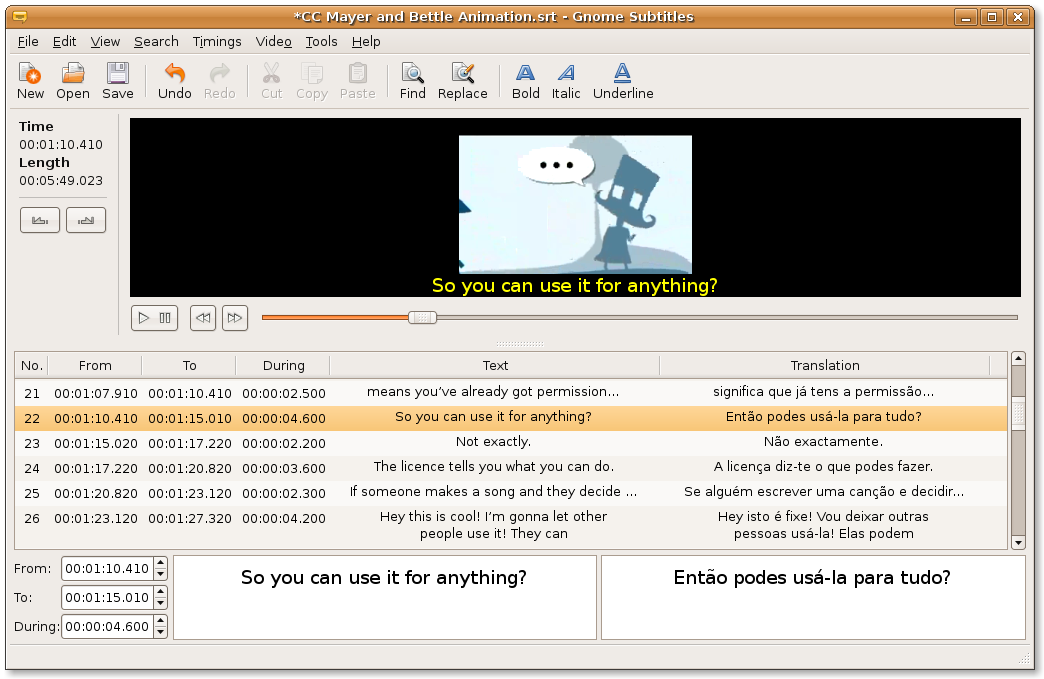Select subtitle row 'Not exactly.'

tap(511, 443)
